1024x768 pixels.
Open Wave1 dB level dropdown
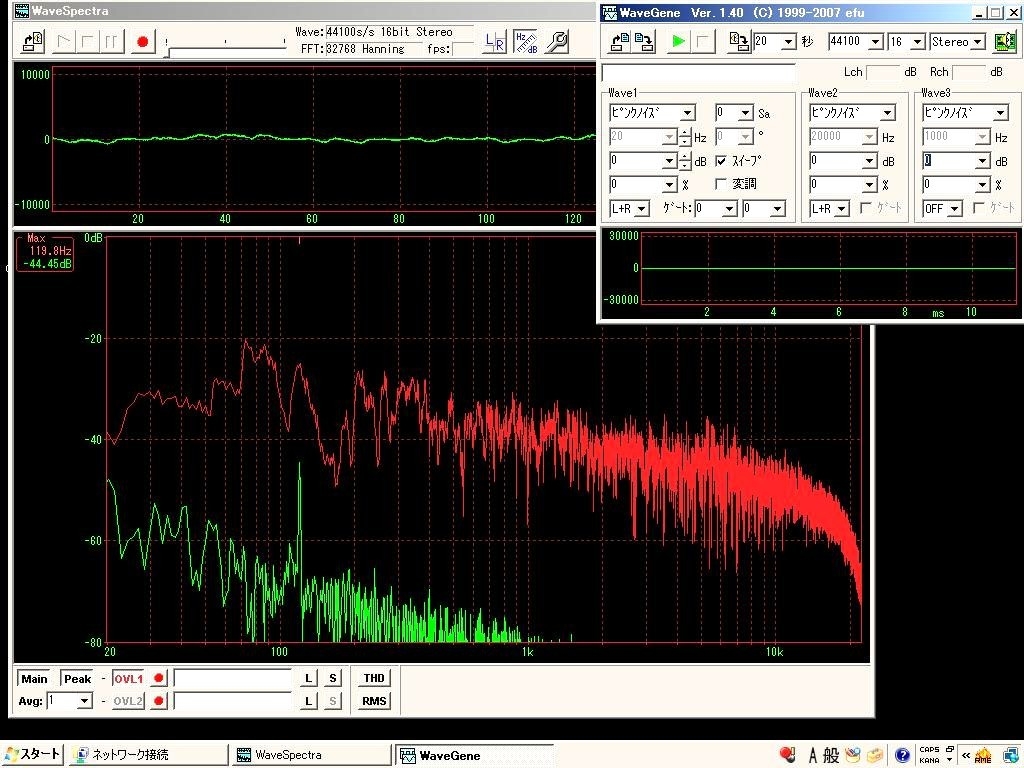point(669,161)
